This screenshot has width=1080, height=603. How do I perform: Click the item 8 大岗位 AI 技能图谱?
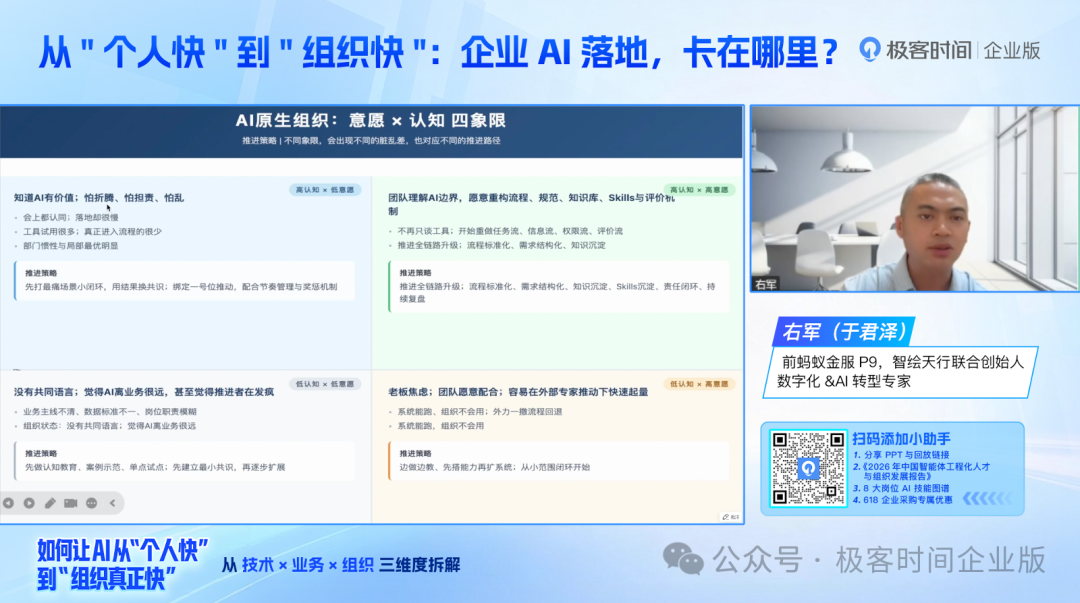click(x=901, y=488)
